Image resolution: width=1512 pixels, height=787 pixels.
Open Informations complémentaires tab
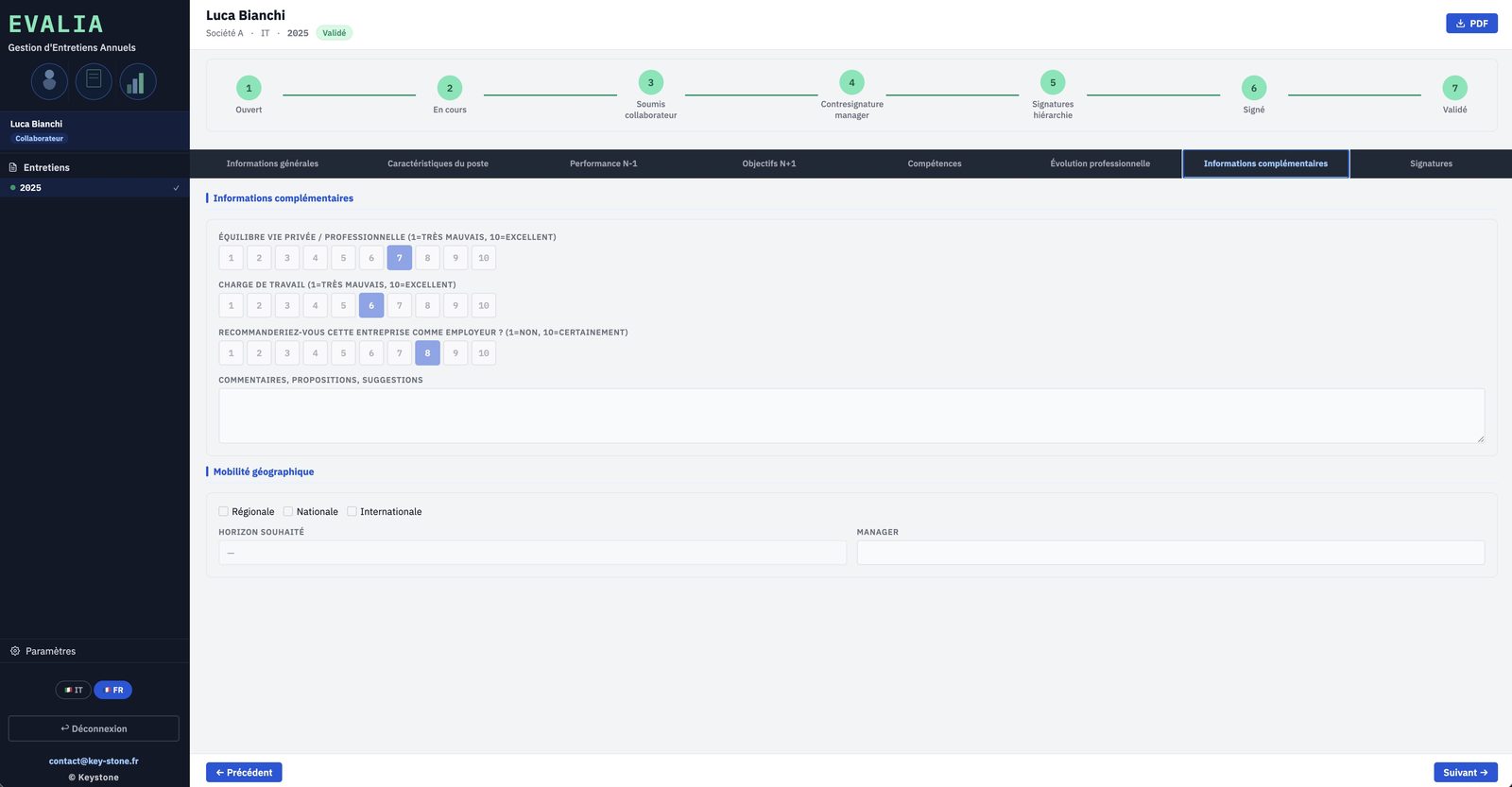point(1265,163)
